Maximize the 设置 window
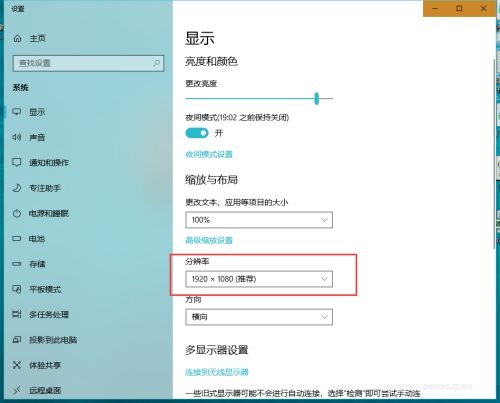This screenshot has width=500, height=403. click(x=459, y=9)
